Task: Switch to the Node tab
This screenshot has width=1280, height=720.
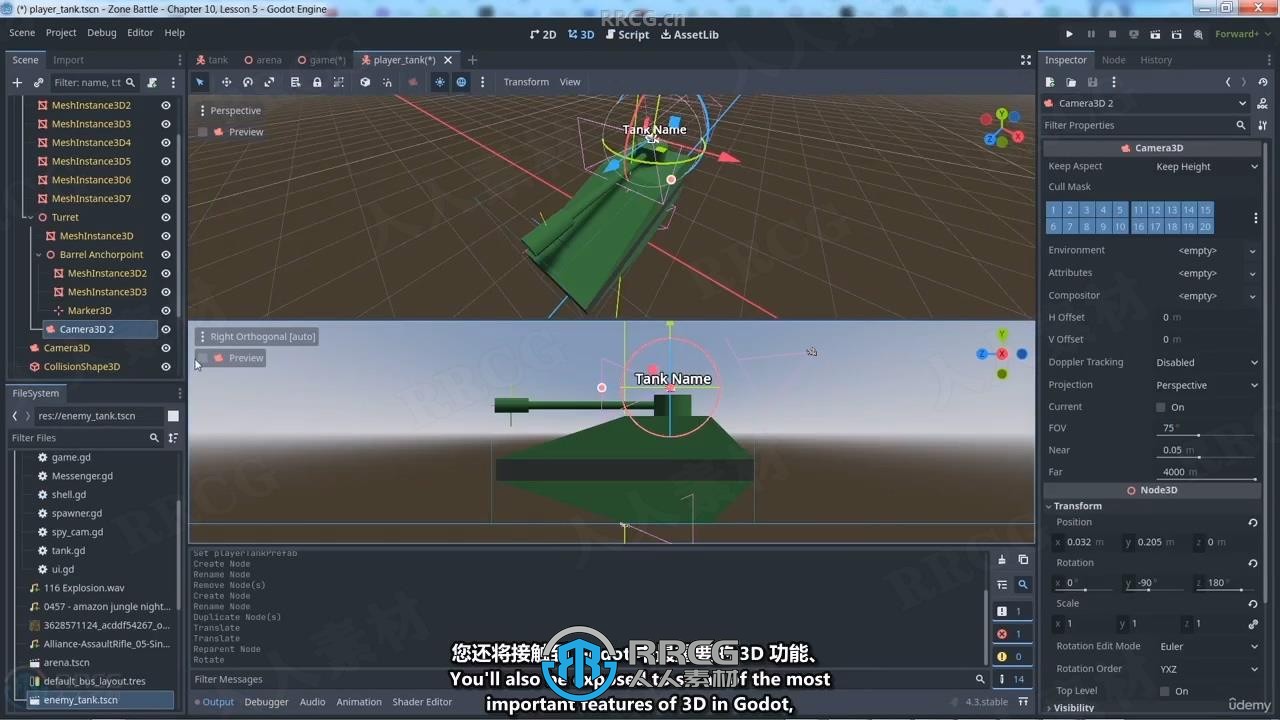Action: (x=1113, y=60)
